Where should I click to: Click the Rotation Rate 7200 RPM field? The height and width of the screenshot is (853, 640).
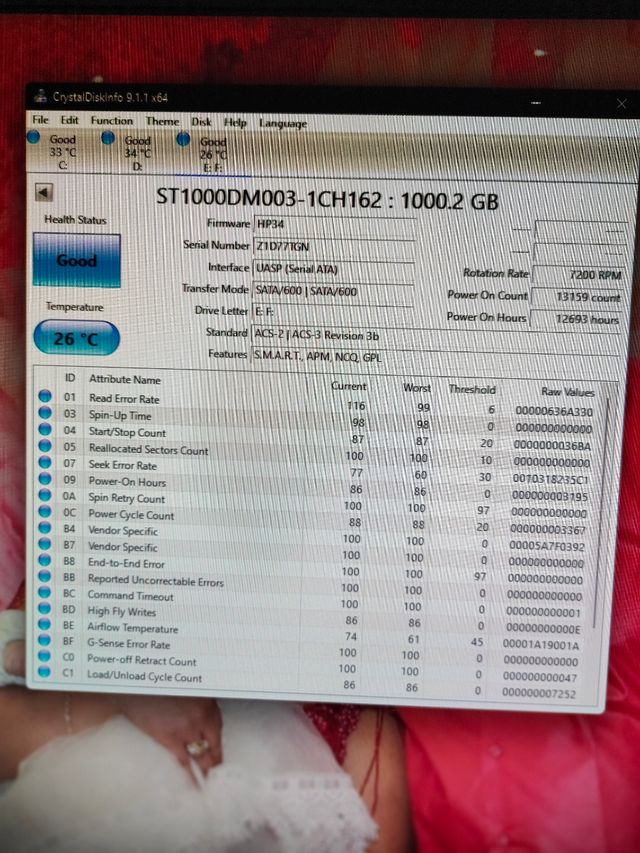(579, 275)
